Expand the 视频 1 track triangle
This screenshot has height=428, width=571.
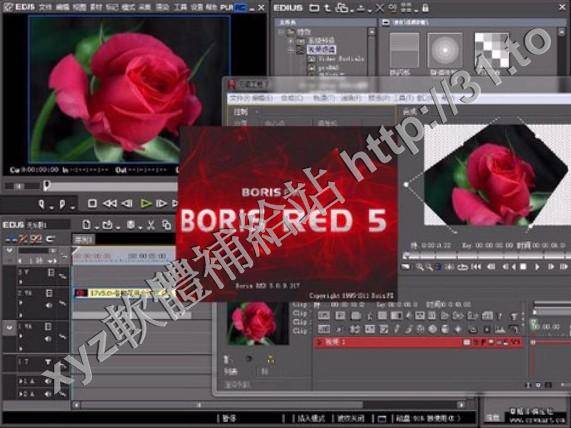320,342
